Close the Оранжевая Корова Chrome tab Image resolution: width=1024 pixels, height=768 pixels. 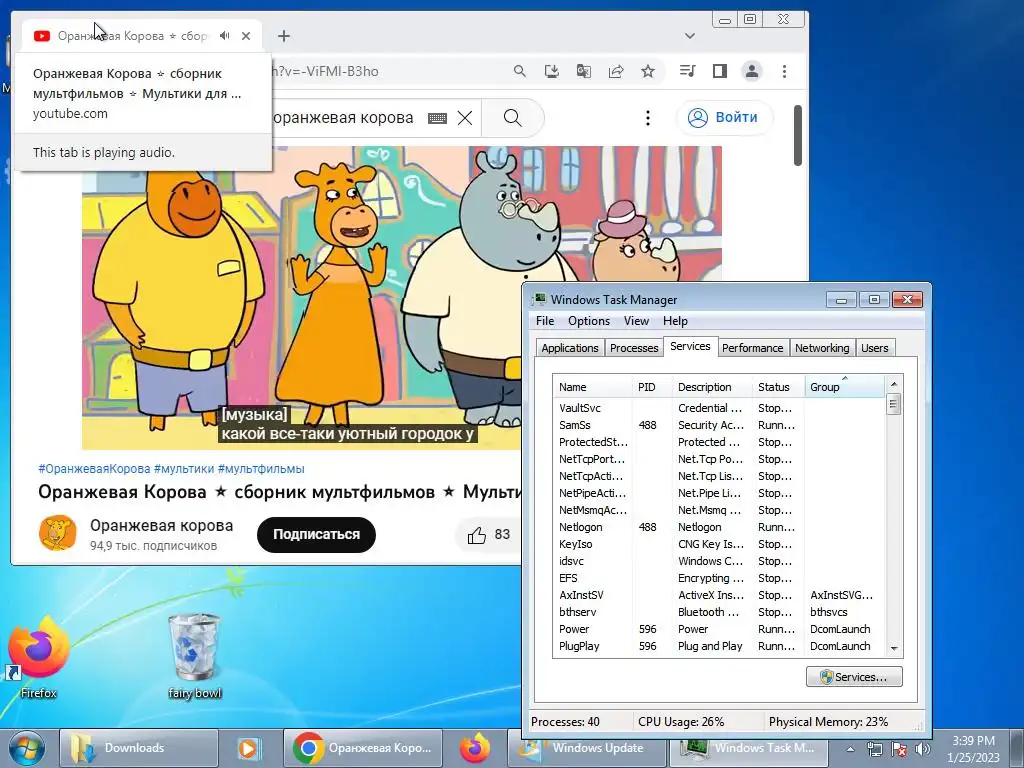point(246,36)
